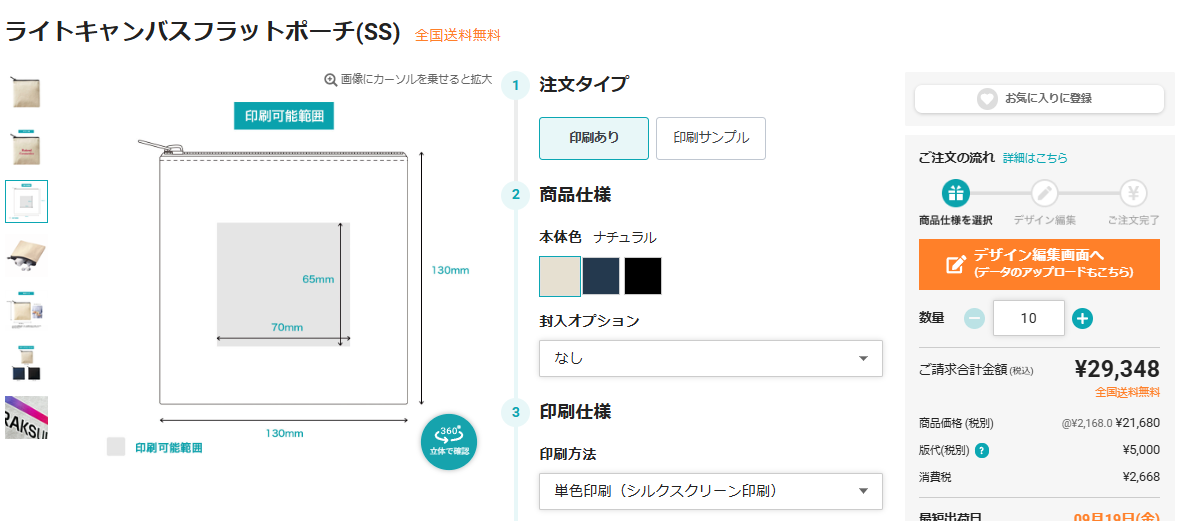
Task: Click the 版代 help question mark icon
Action: coord(982,450)
